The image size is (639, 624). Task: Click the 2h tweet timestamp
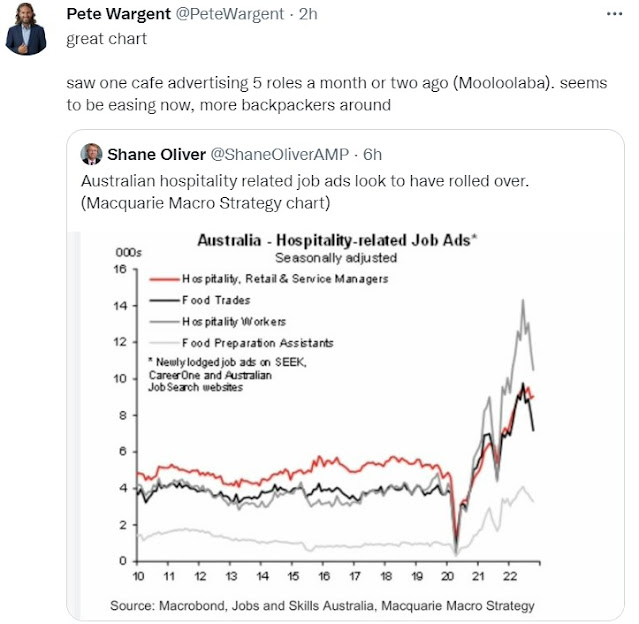pos(308,14)
